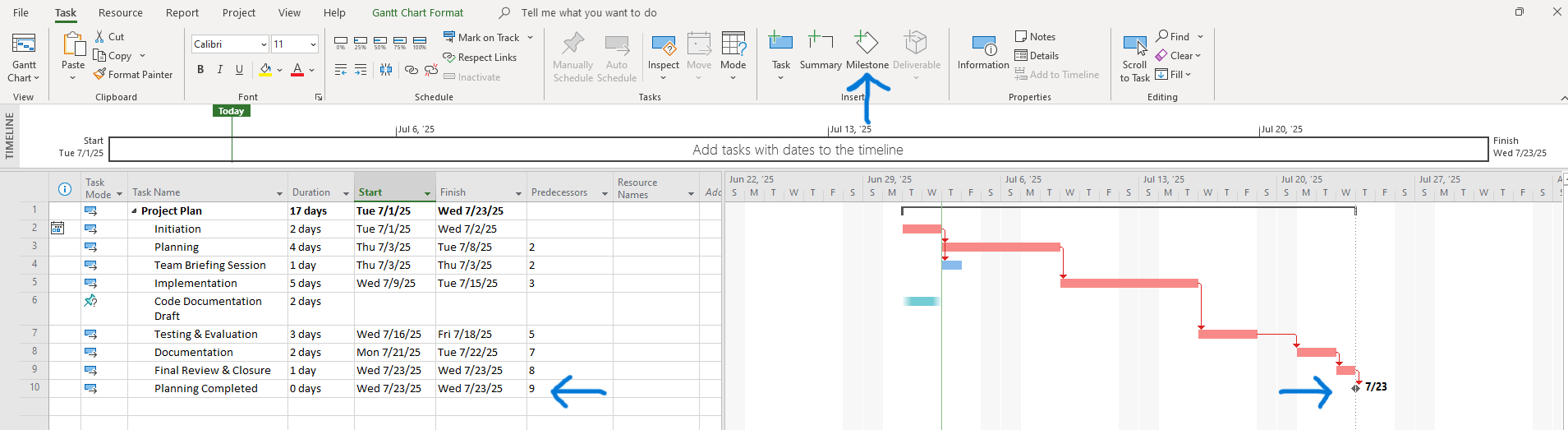This screenshot has height=430, width=1568.
Task: Switch to the Resource tab
Action: coord(121,12)
